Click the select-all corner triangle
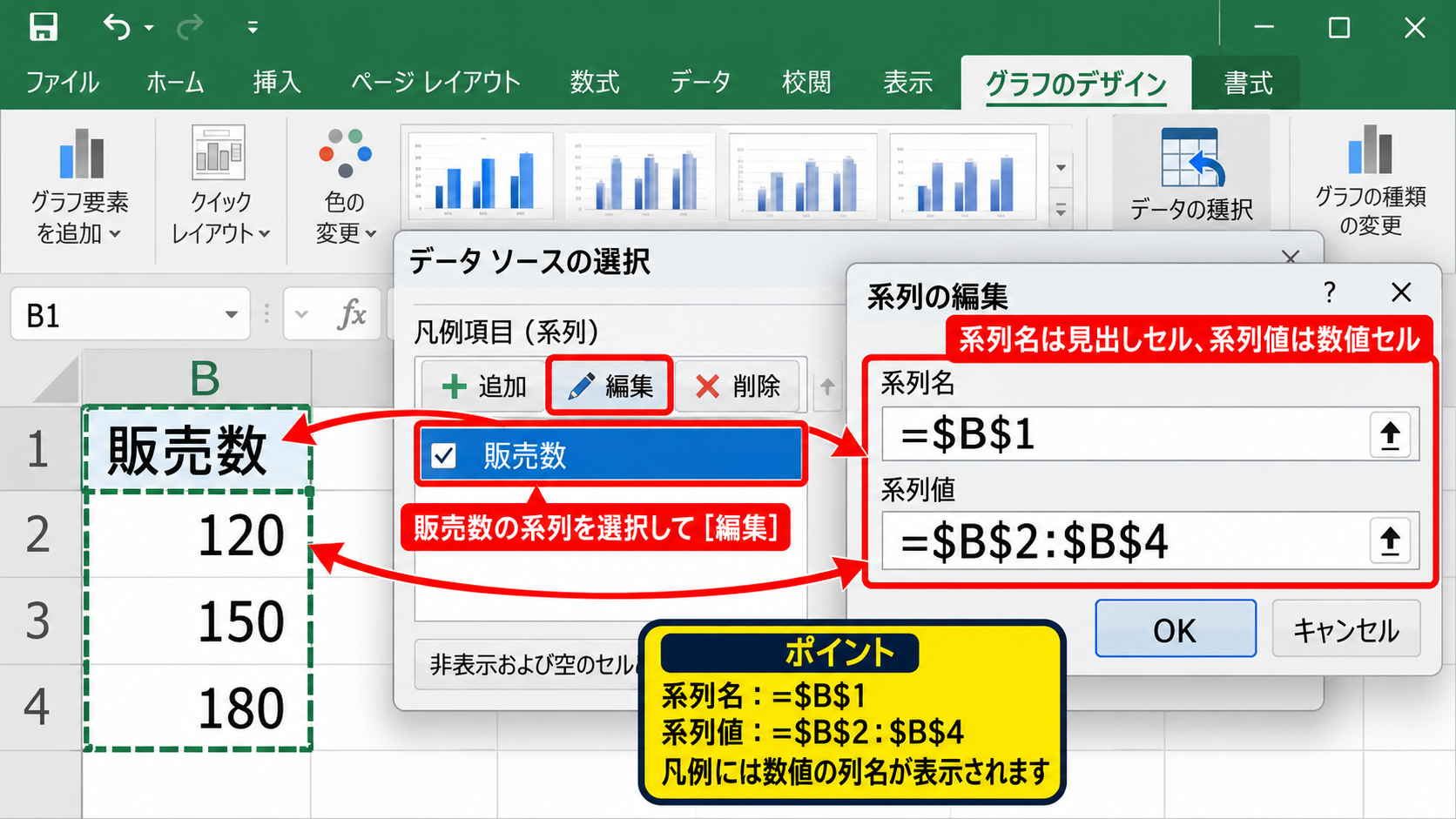Screen dimensions: 1456x819 click(55, 378)
